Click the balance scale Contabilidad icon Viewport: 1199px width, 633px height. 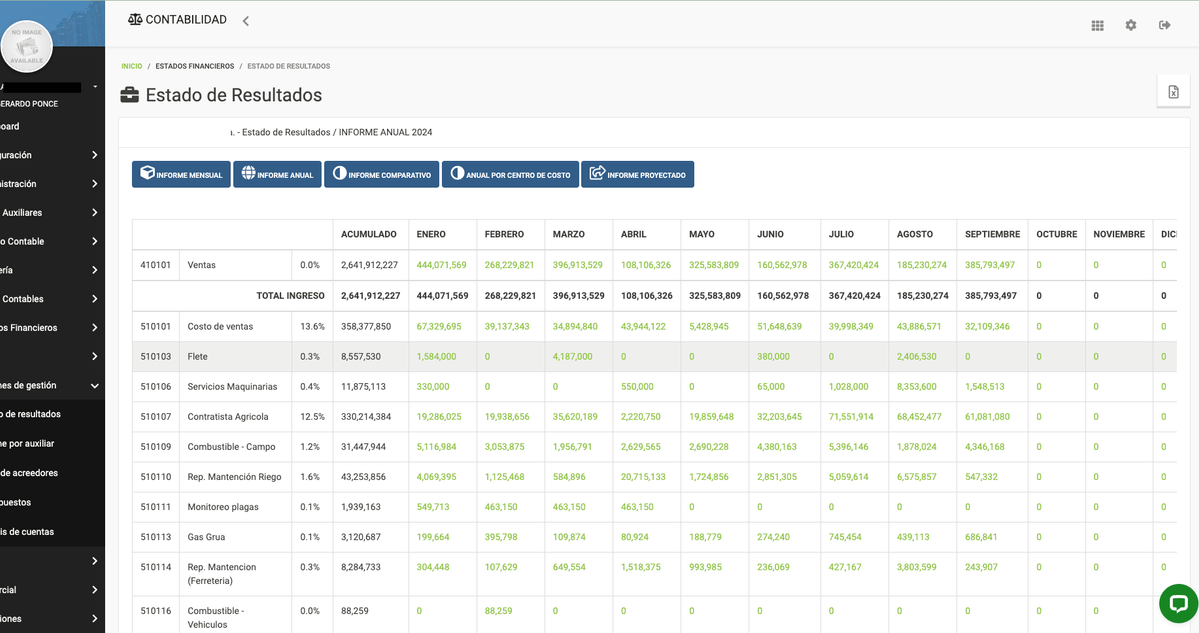pos(135,20)
